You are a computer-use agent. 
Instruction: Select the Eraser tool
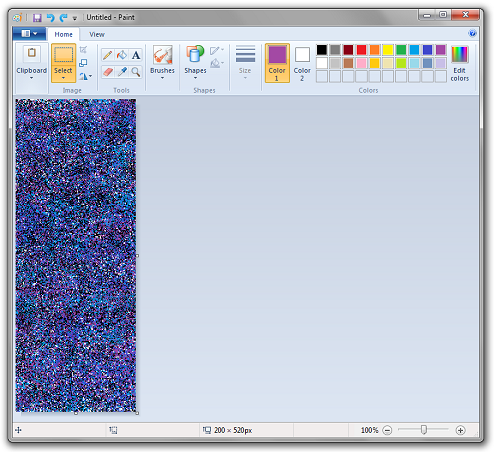pyautogui.click(x=107, y=72)
